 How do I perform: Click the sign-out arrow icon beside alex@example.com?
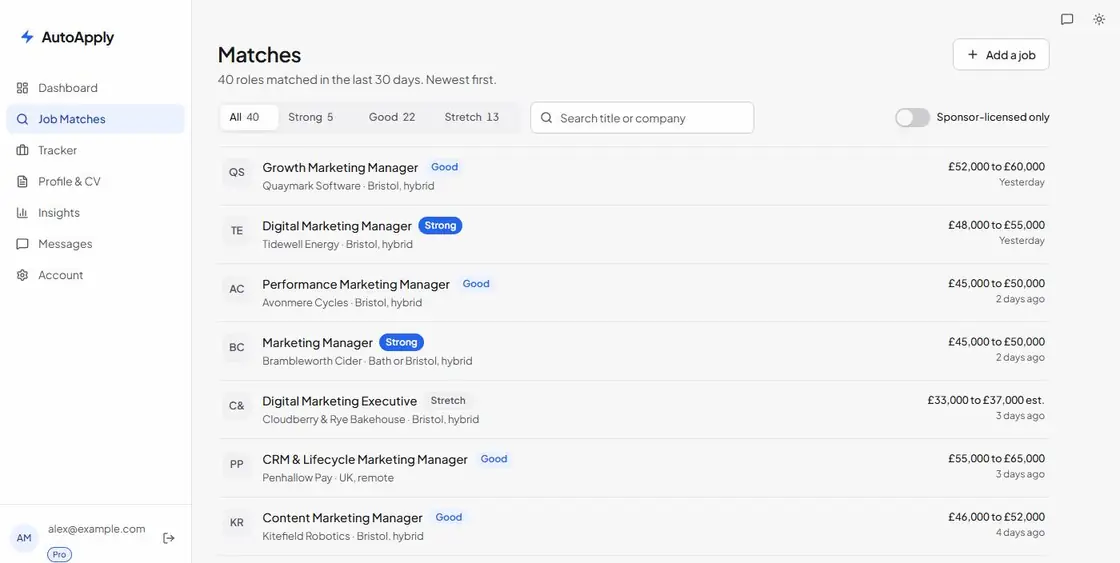pos(169,538)
